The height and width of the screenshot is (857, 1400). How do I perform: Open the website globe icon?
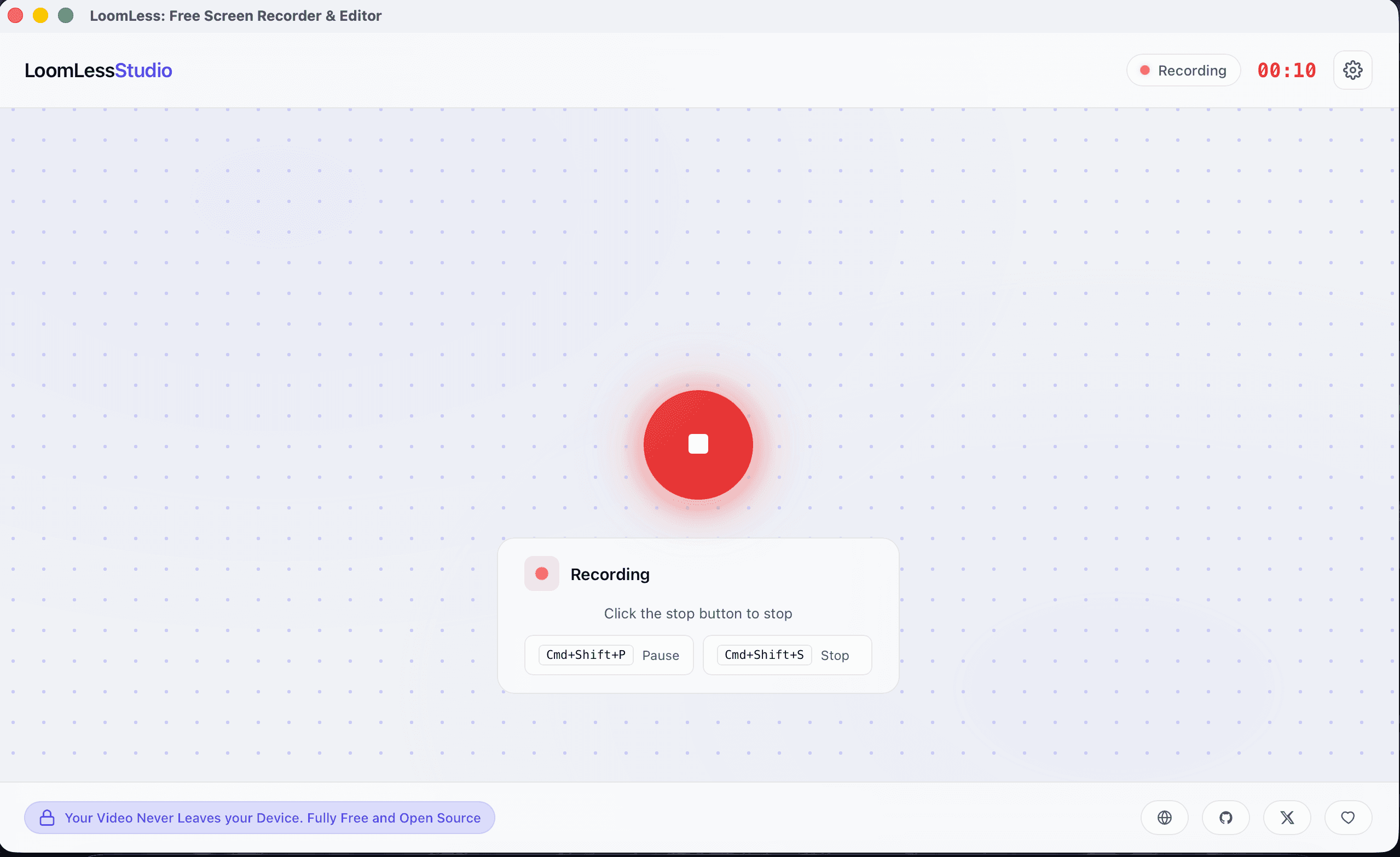(x=1164, y=817)
